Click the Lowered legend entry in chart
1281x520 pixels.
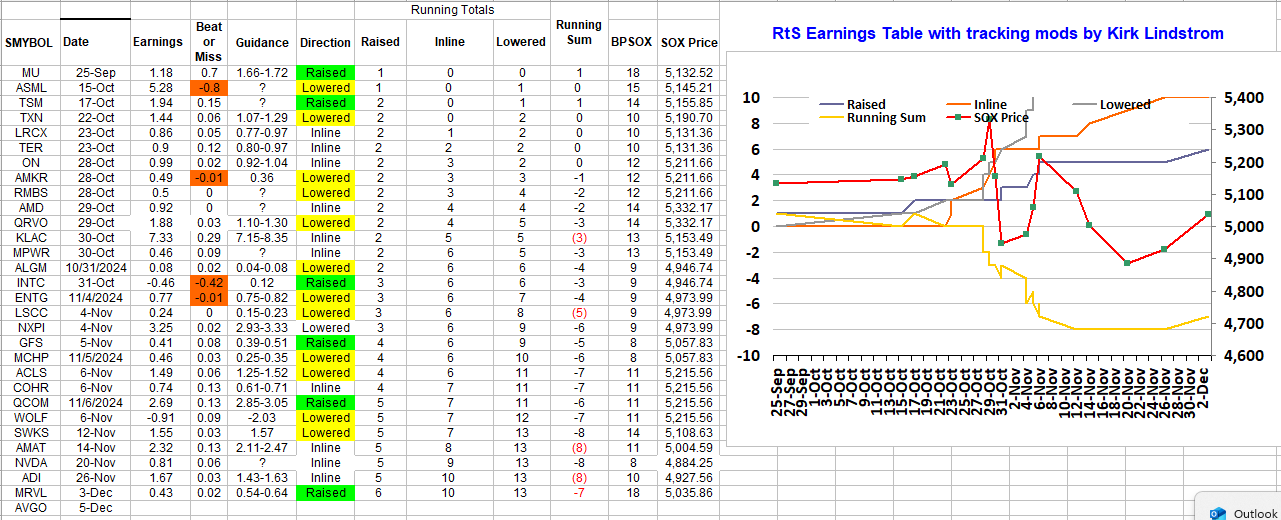pyautogui.click(x=1124, y=104)
